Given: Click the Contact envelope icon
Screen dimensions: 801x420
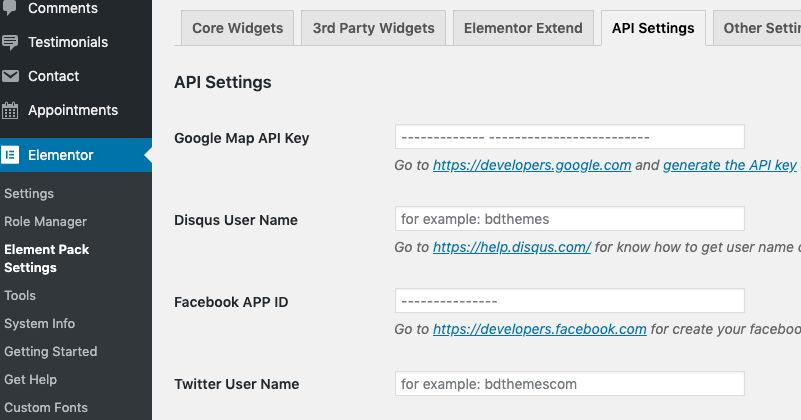Looking at the screenshot, I should 11,77.
